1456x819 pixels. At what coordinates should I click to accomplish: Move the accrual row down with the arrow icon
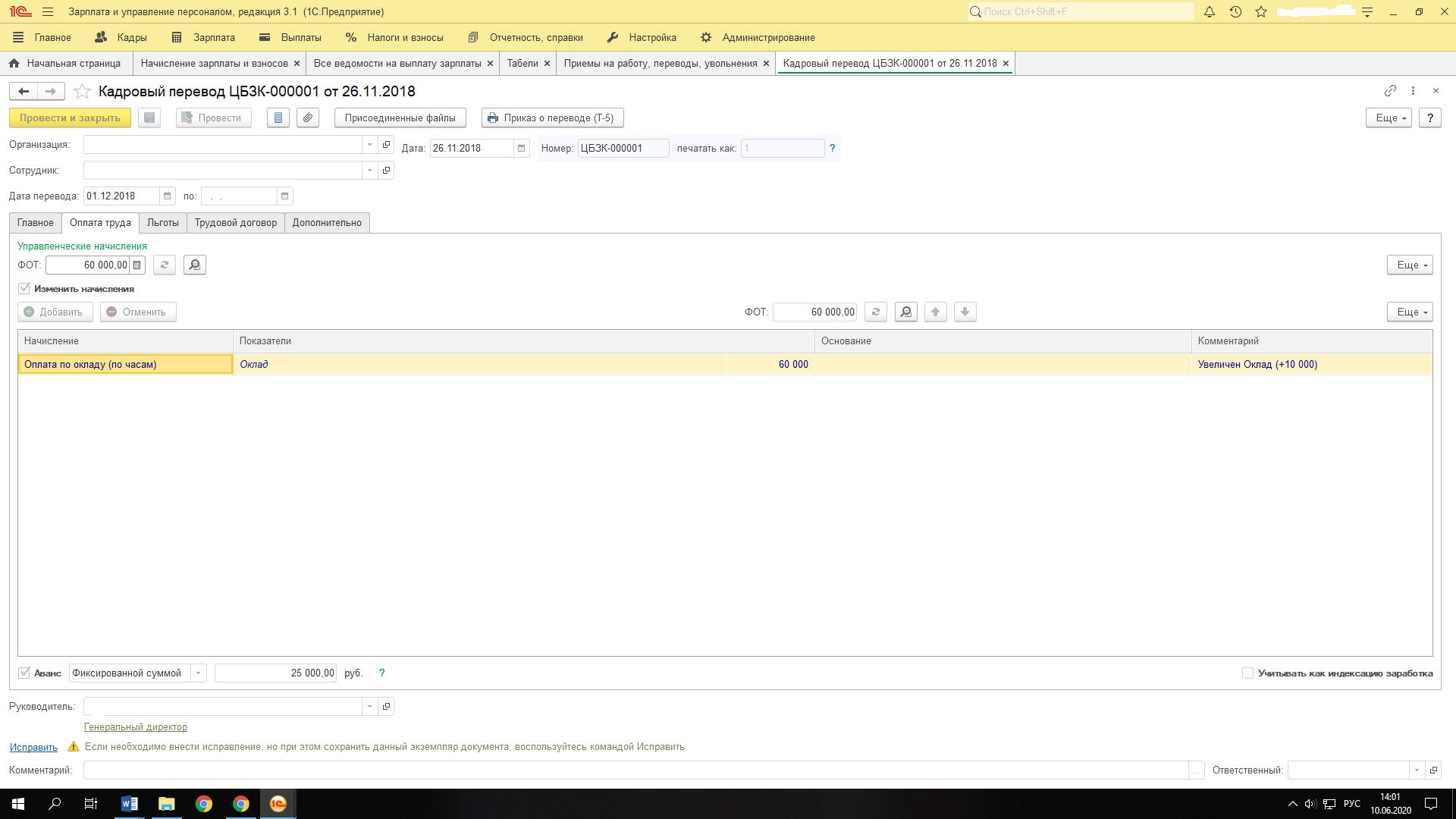click(965, 312)
